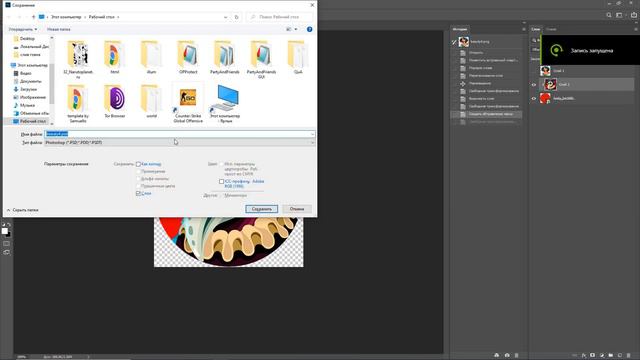The height and width of the screenshot is (360, 640).
Task: Refresh the folder view in save dialog
Action: click(236, 17)
